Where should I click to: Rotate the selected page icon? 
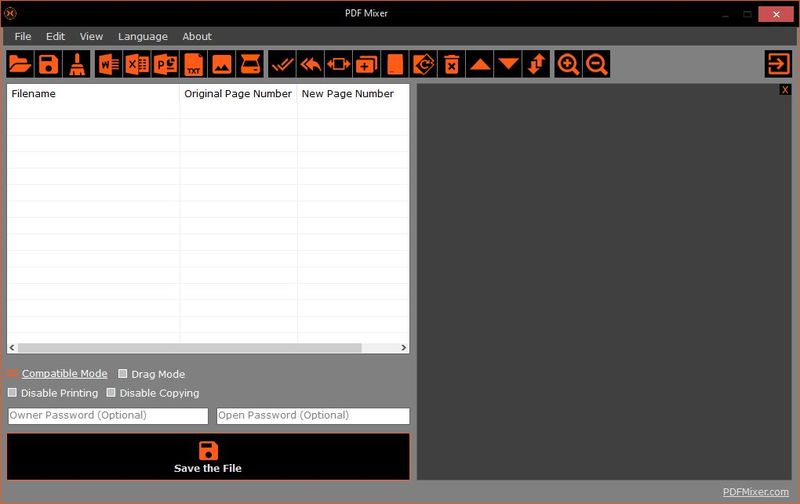click(x=423, y=64)
